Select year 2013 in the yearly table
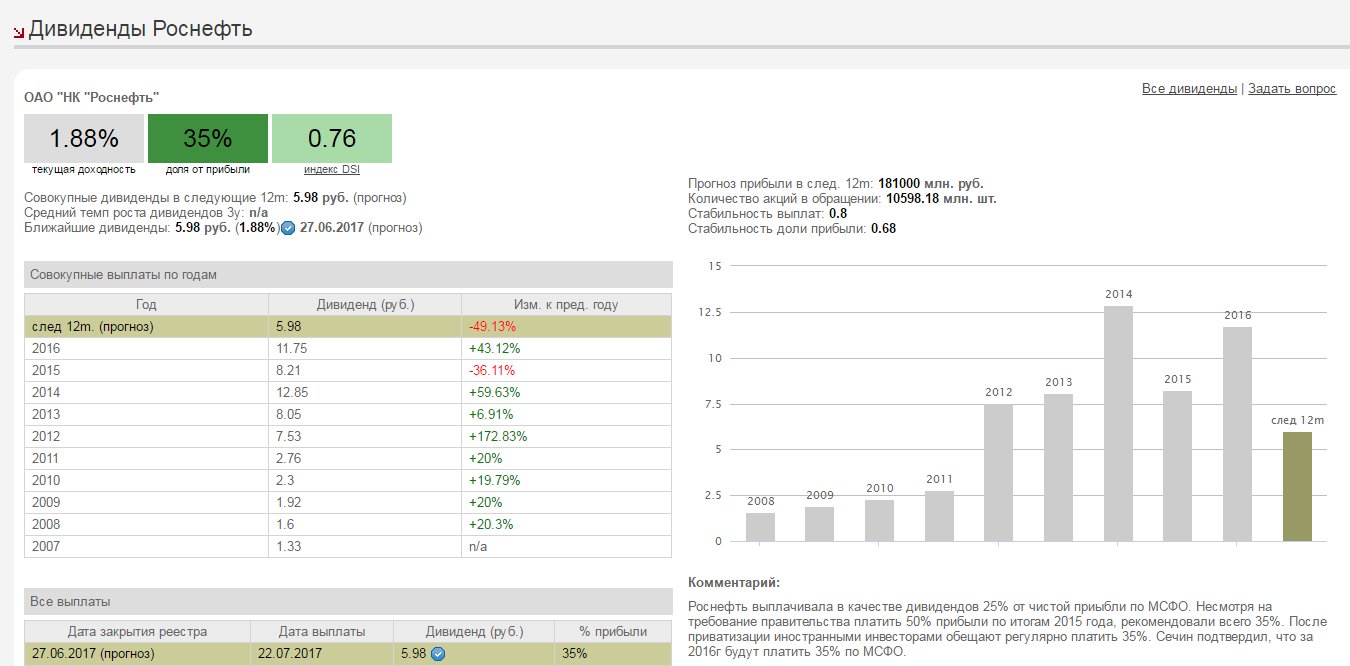Screen dimensions: 1350x666 click(46, 414)
